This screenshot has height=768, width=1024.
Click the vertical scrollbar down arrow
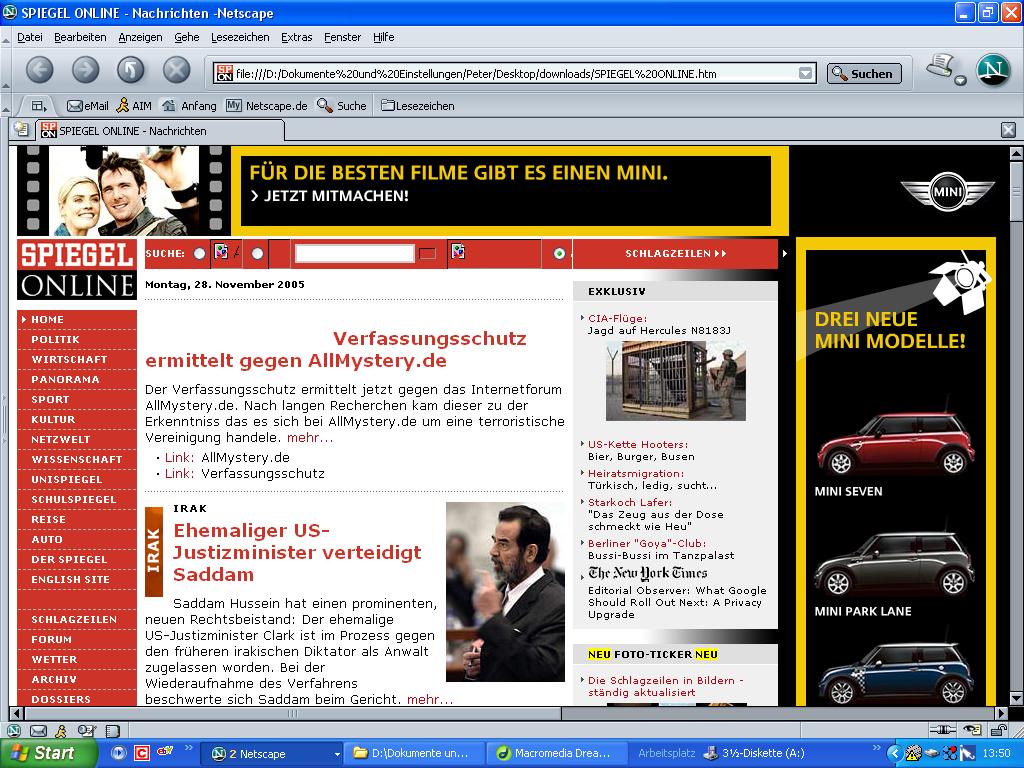1016,698
